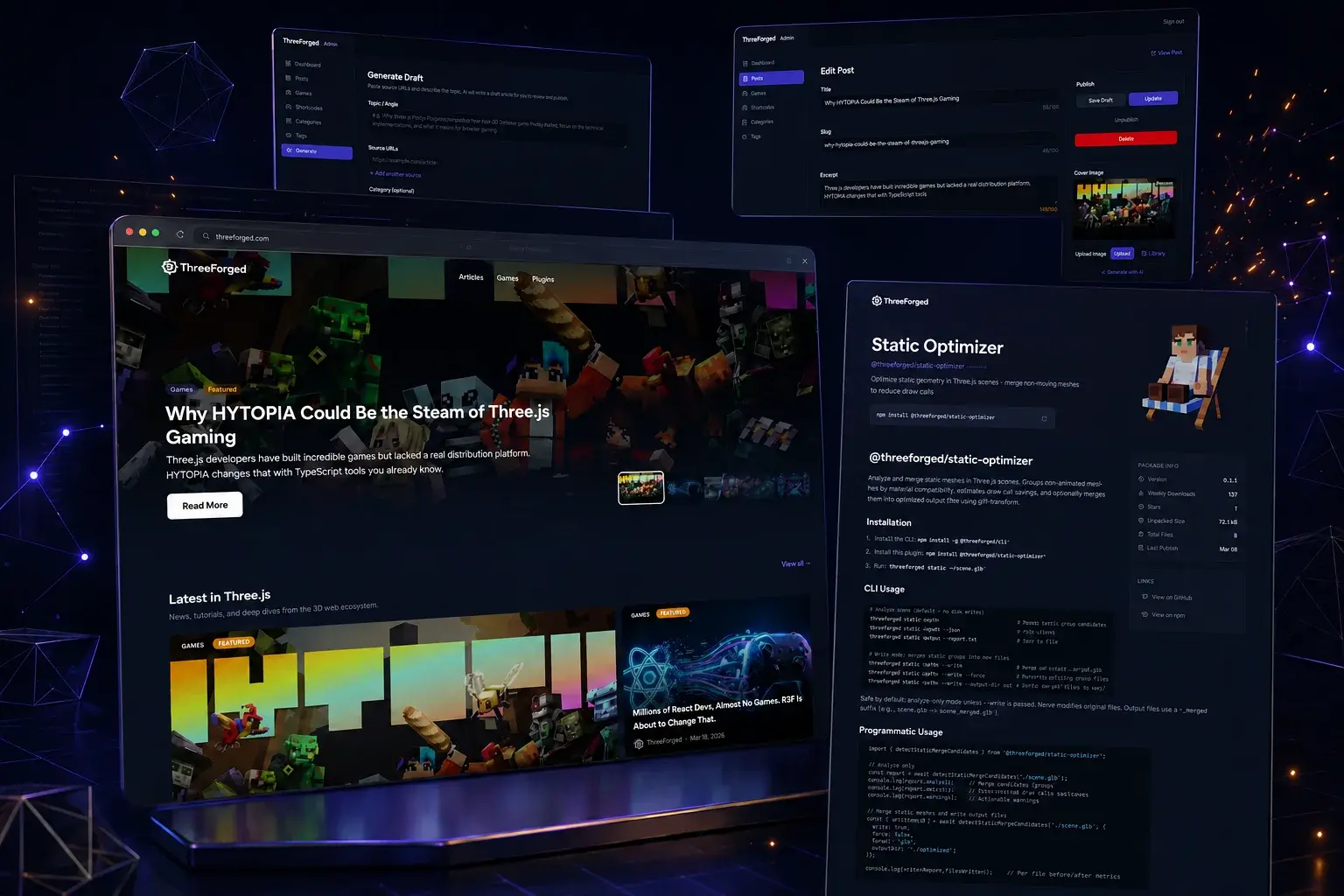Click the Posts icon in the Generate Draft sidebar

(x=288, y=78)
